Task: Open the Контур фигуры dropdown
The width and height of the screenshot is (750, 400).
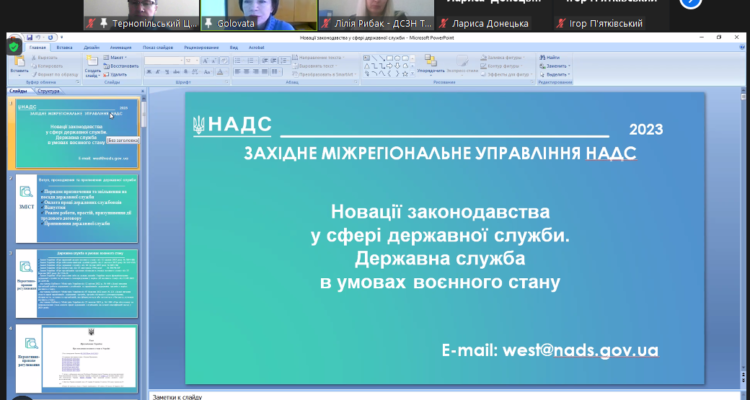Action: 502,66
